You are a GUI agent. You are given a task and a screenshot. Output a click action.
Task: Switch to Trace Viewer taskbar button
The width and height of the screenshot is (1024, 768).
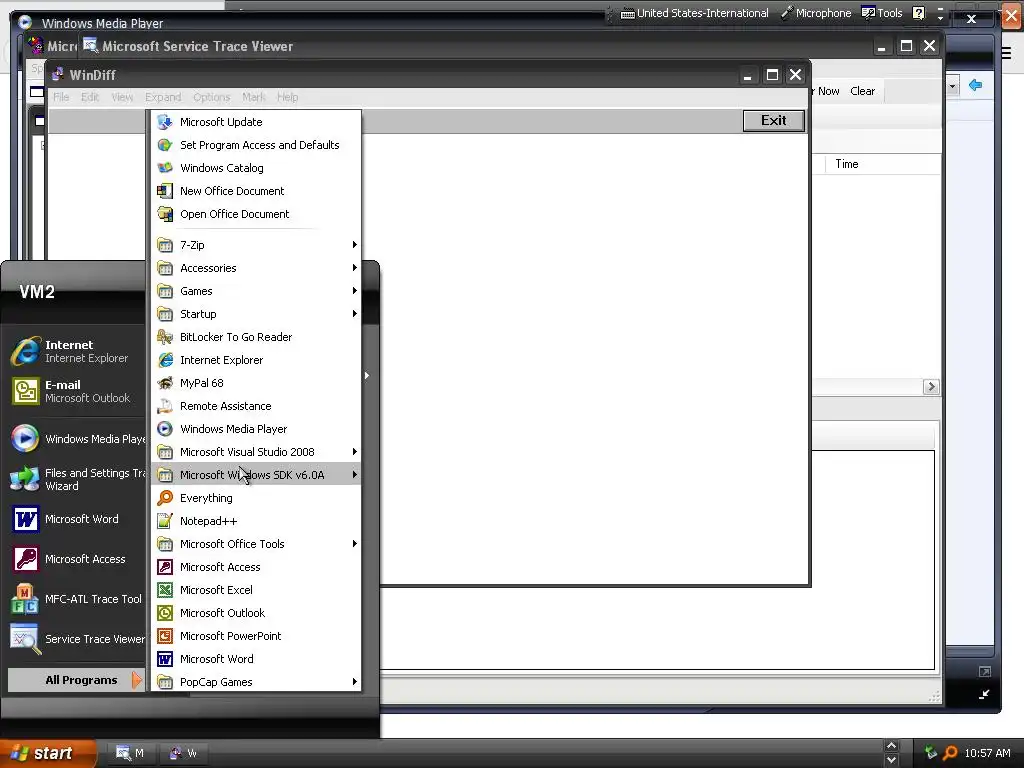click(131, 753)
